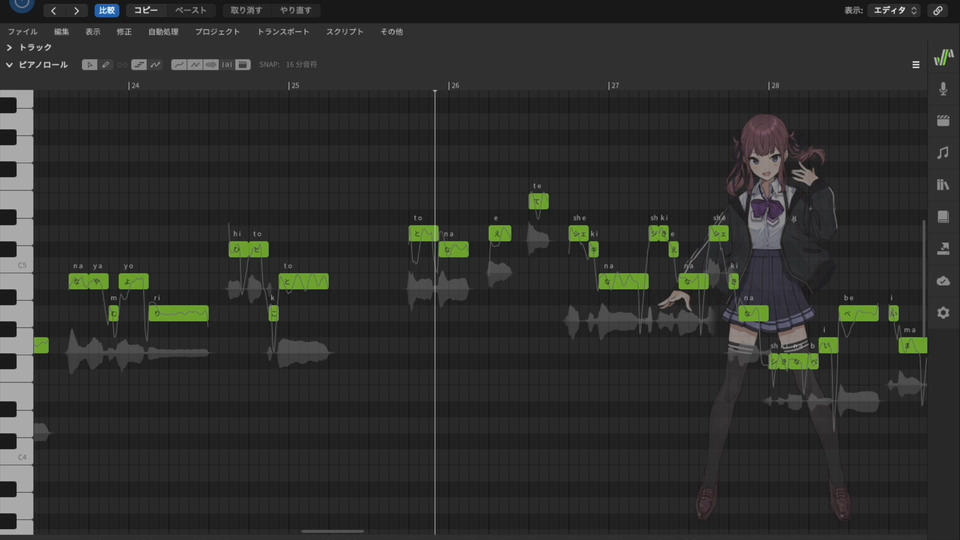Open the microphone voice panel
This screenshot has height=540, width=960.
pyautogui.click(x=943, y=89)
